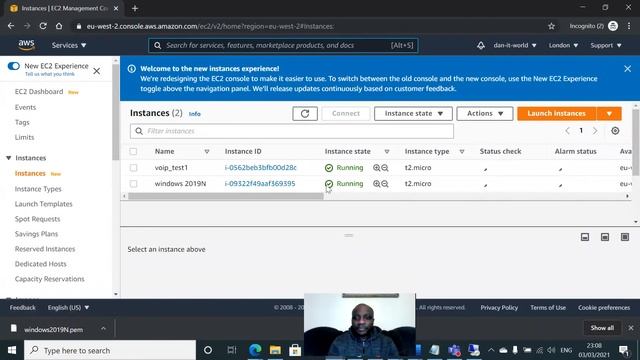Screen dimensions: 640x360
Task: Click Show all downloads button
Action: [602, 328]
